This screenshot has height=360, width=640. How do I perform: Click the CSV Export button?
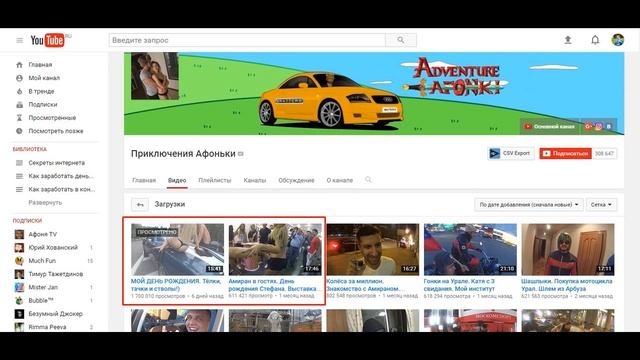(x=511, y=153)
